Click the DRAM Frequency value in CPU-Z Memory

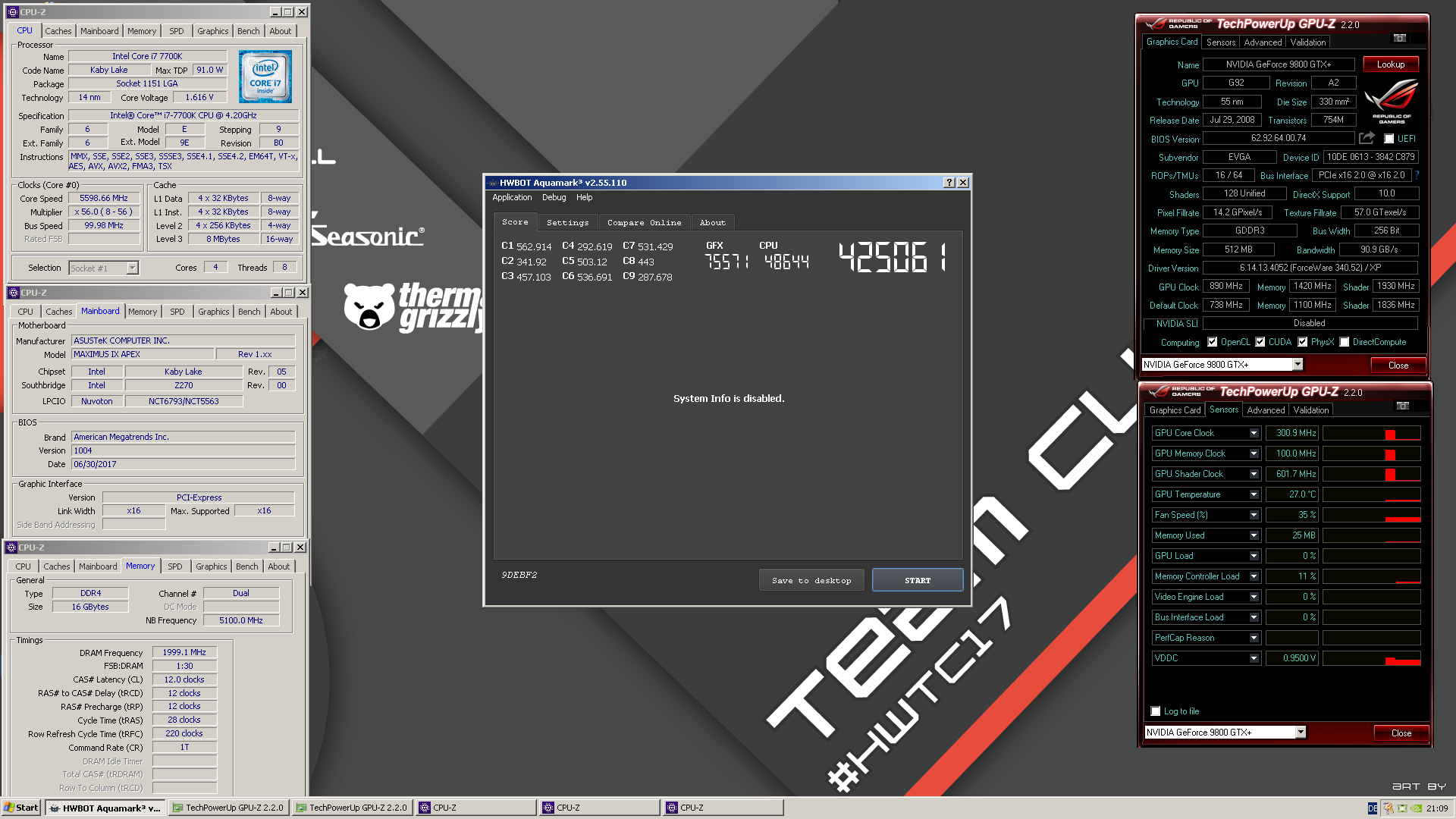(x=184, y=652)
